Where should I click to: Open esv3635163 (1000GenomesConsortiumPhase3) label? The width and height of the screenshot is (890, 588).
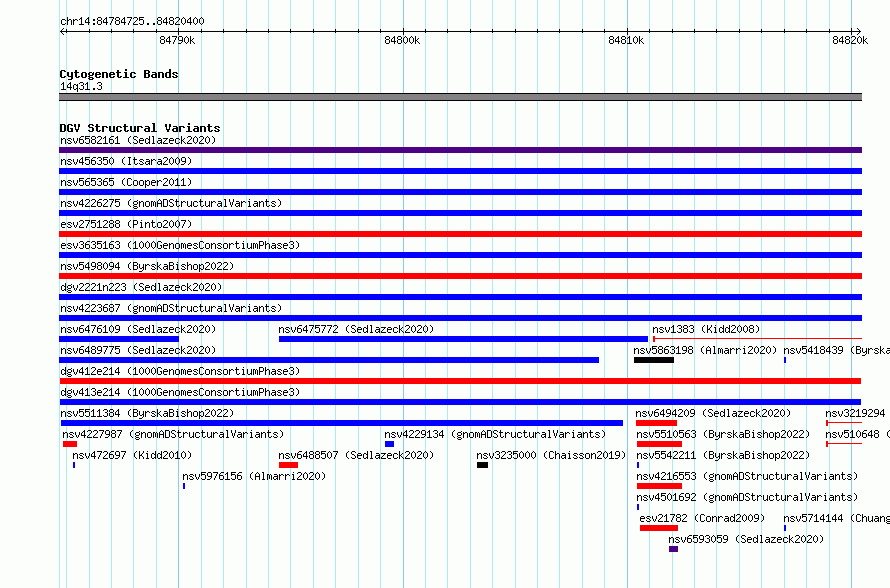point(180,245)
